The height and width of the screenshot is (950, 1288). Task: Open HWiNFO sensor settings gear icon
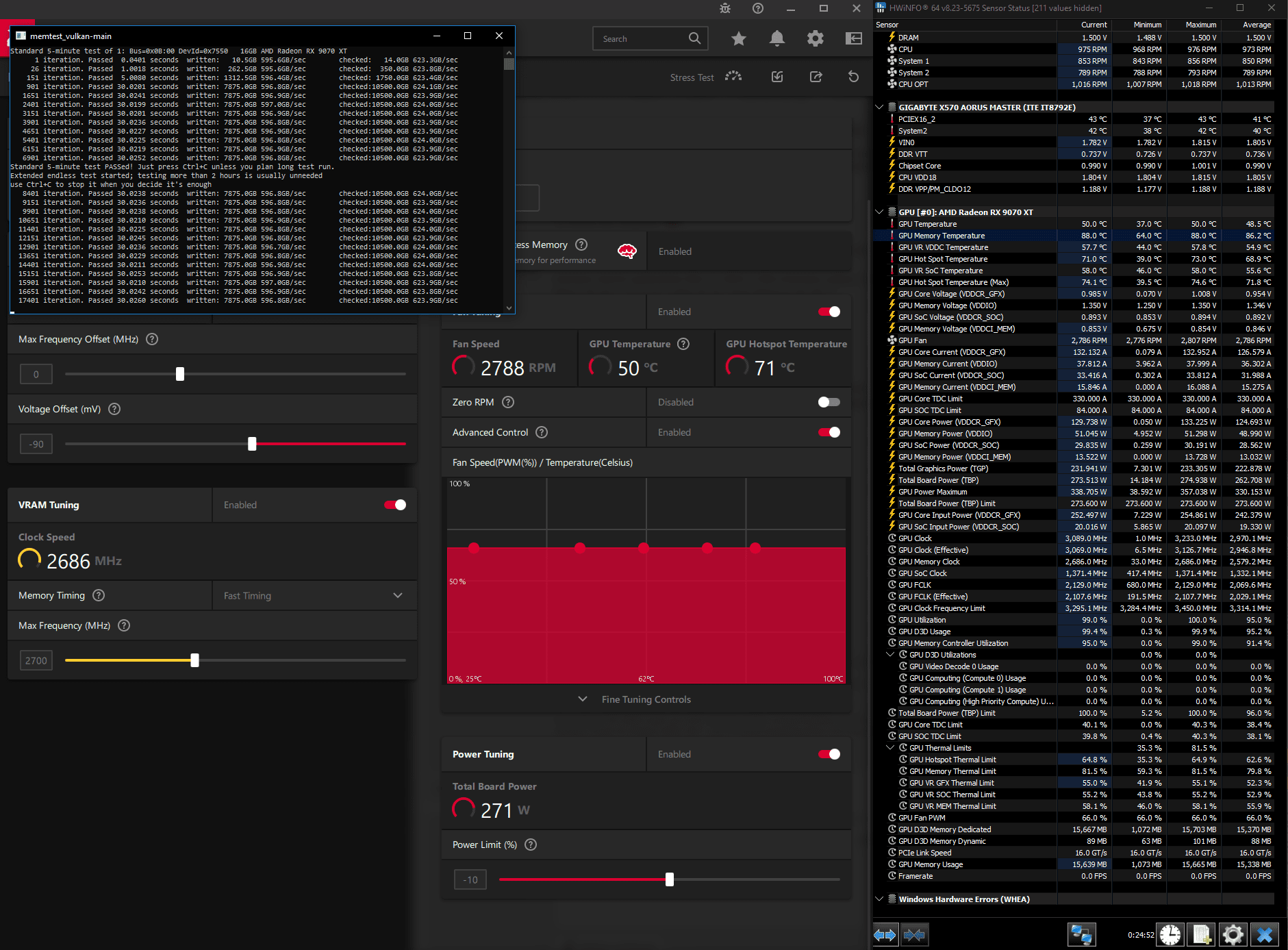point(1233,935)
